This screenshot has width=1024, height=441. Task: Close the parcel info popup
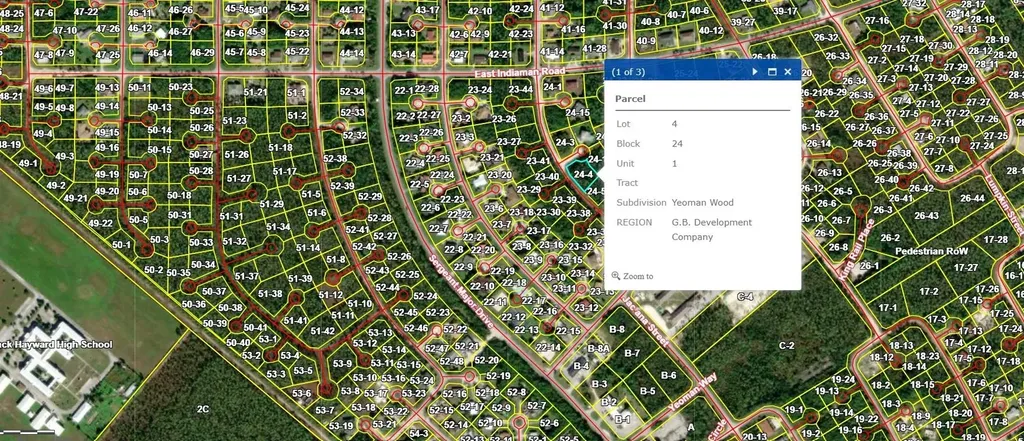pyautogui.click(x=788, y=72)
